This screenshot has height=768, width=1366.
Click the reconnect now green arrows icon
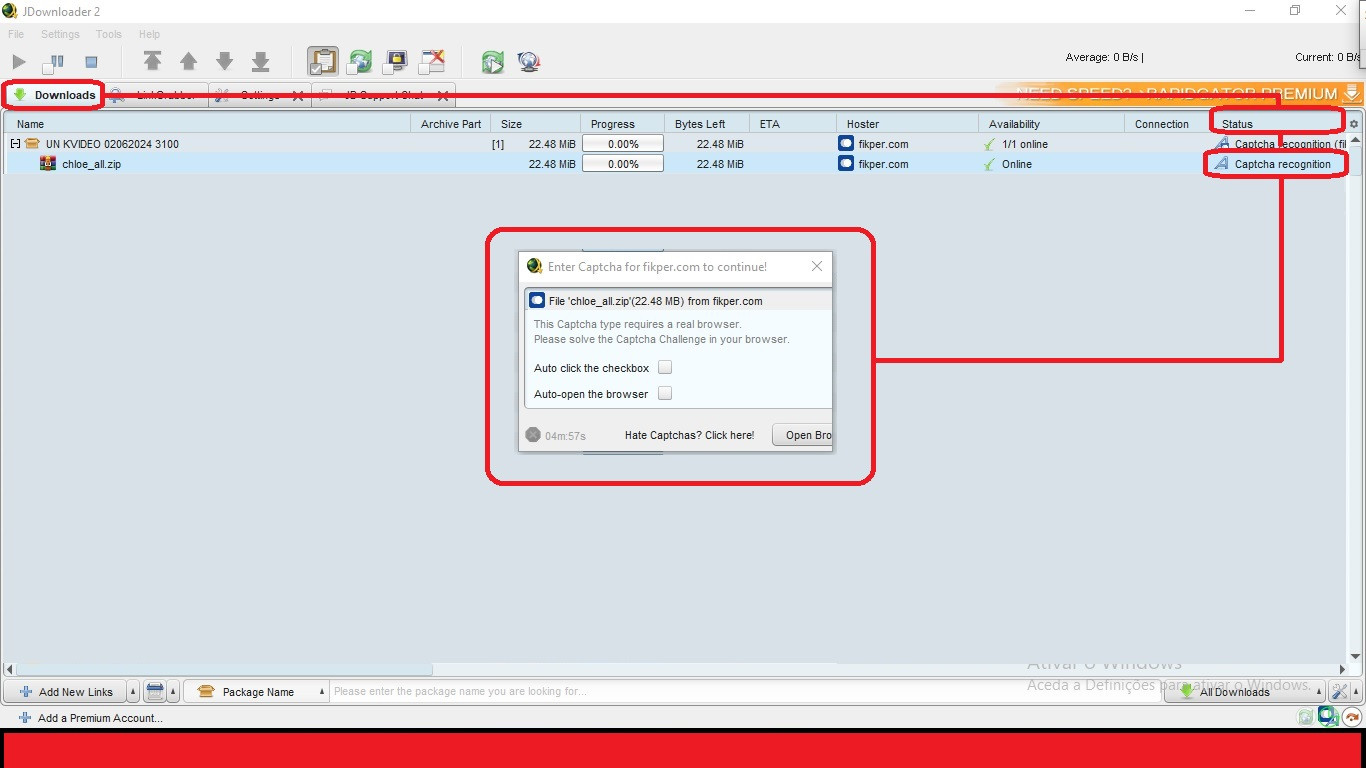pyautogui.click(x=492, y=62)
